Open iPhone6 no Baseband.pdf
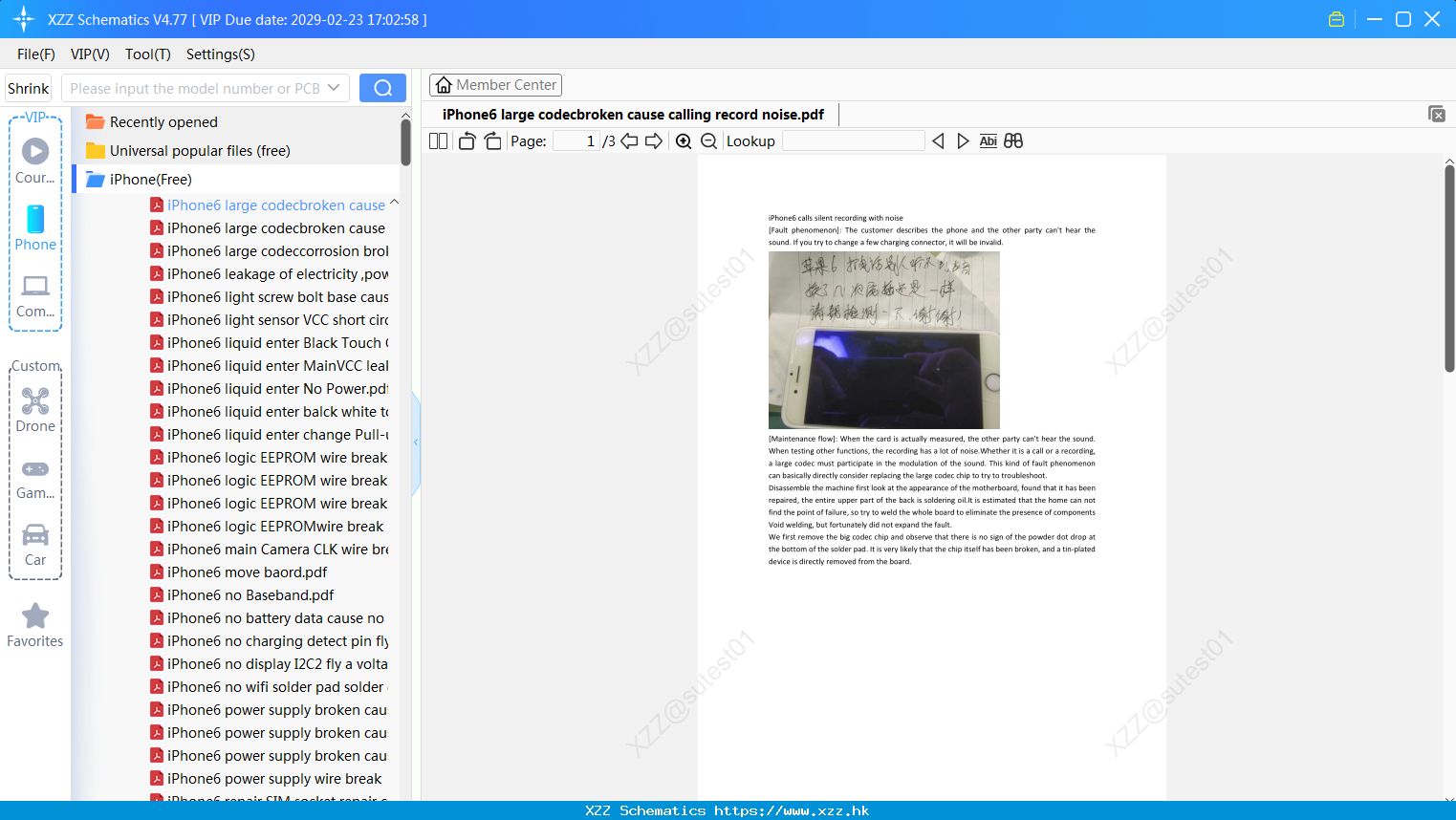This screenshot has height=820, width=1456. pyautogui.click(x=242, y=595)
